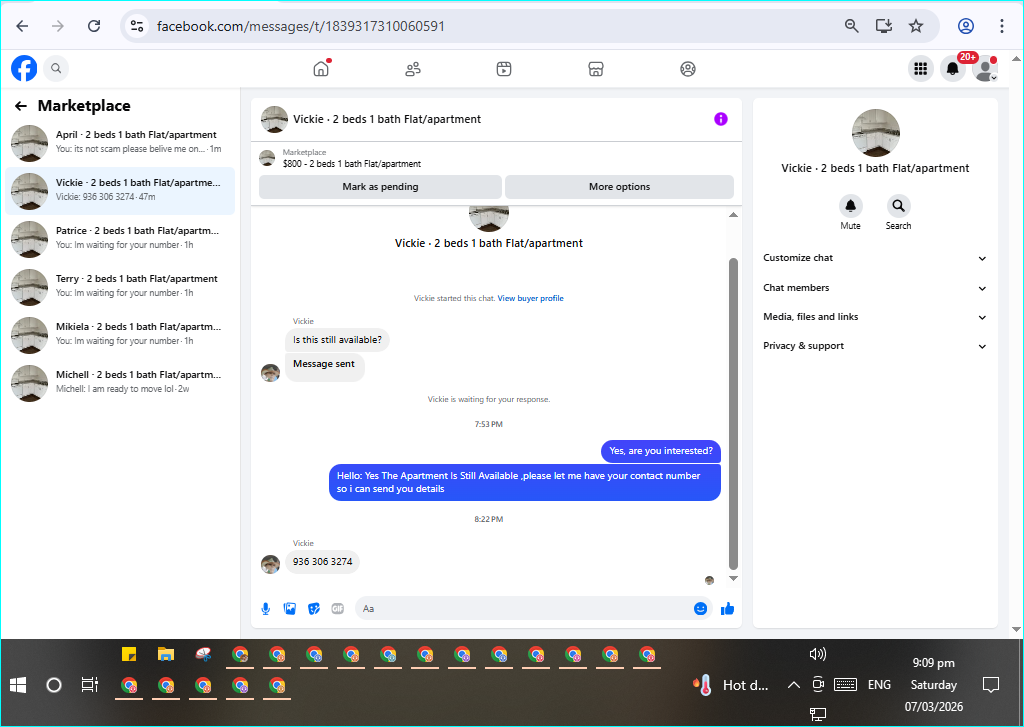Screen dimensions: 1024x727
Task: Choose a GIF with the GIF icon
Action: tap(338, 609)
